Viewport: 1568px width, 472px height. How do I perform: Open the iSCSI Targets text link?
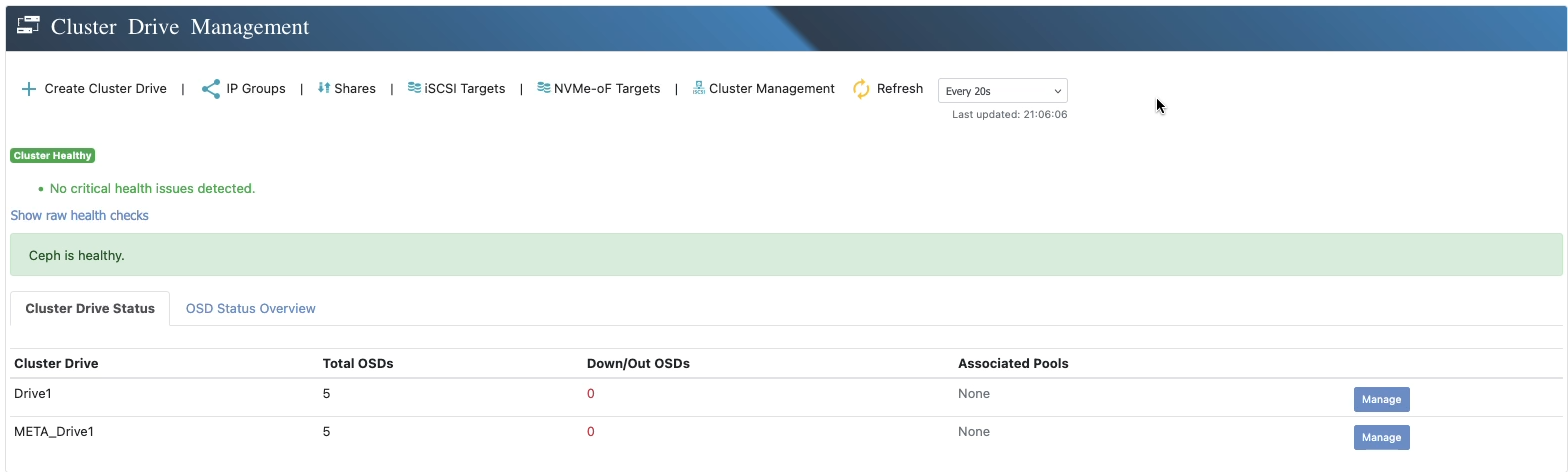(465, 88)
